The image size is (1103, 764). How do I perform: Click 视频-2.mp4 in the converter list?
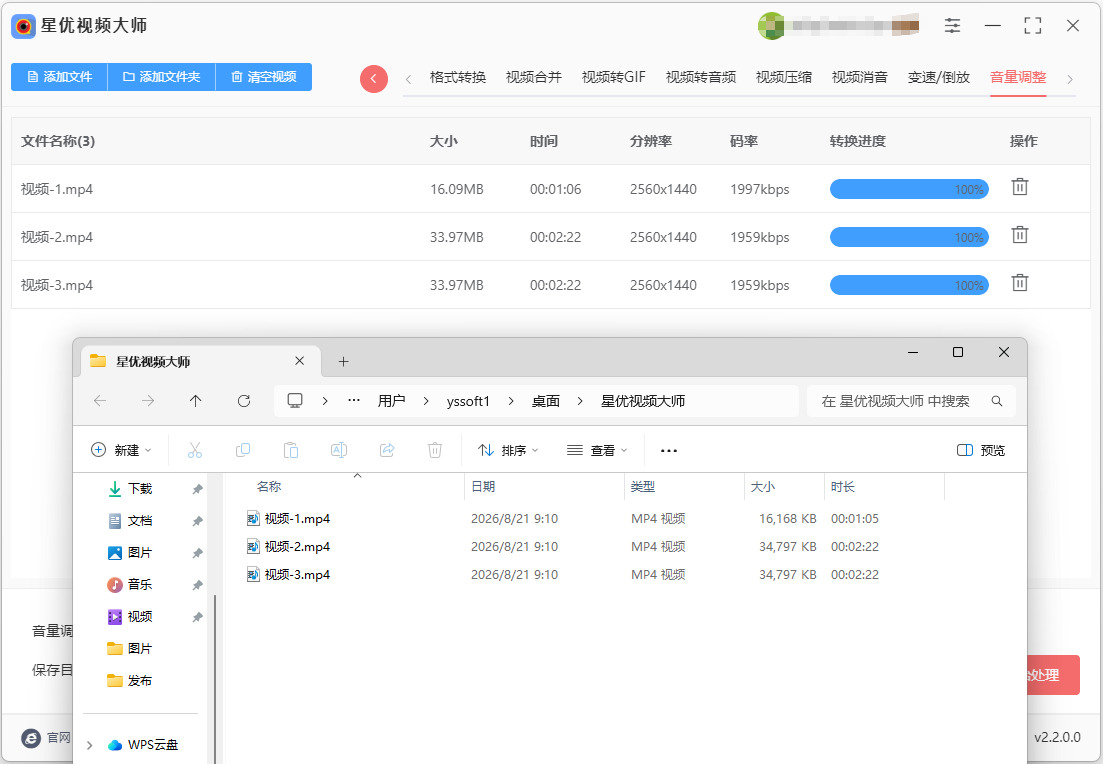(57, 237)
